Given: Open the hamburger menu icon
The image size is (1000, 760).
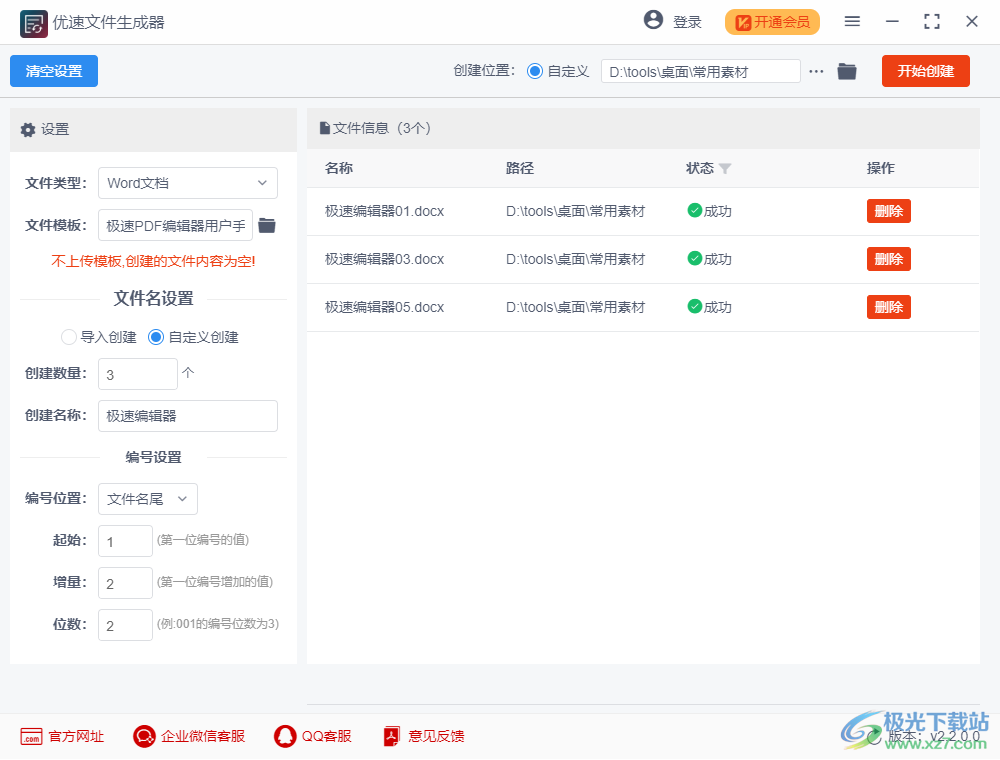Looking at the screenshot, I should (x=852, y=22).
